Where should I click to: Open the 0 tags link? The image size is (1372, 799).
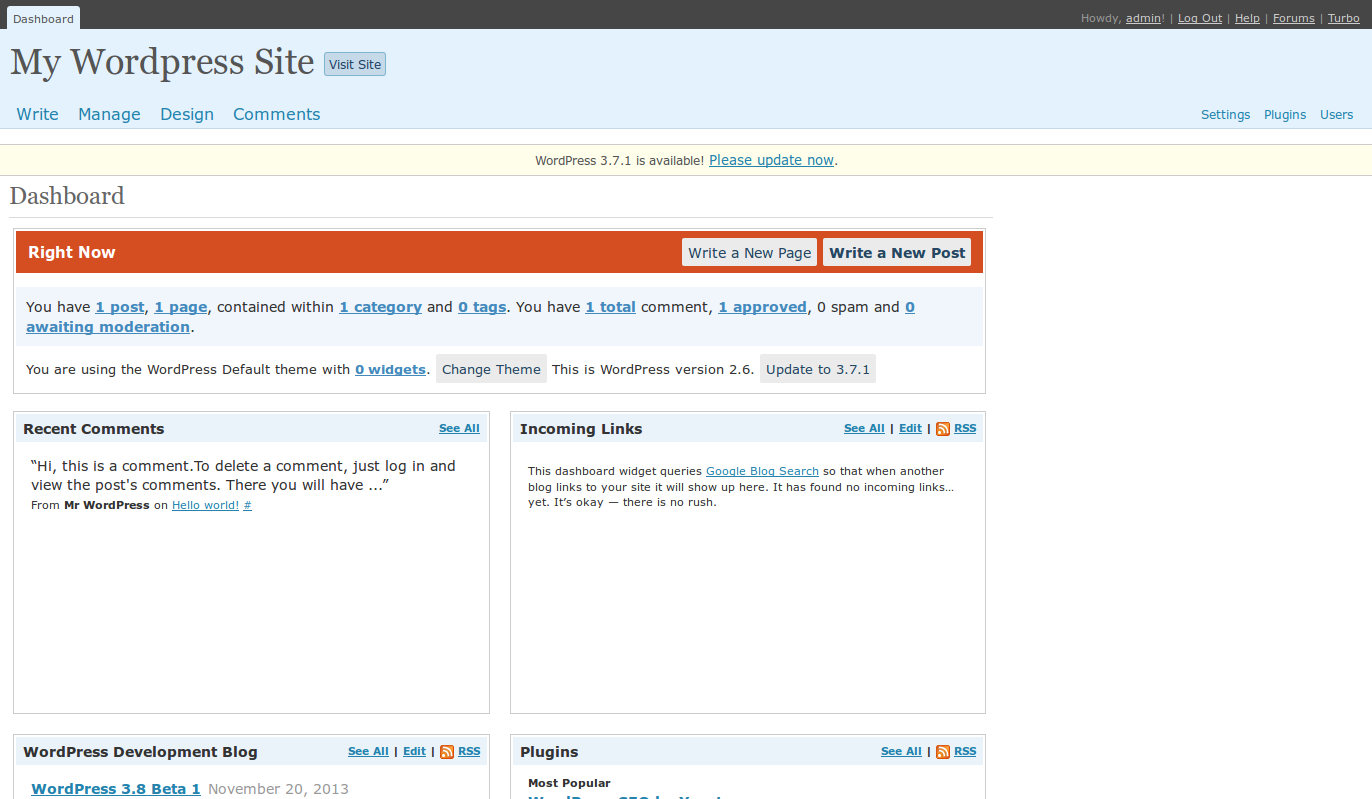482,307
